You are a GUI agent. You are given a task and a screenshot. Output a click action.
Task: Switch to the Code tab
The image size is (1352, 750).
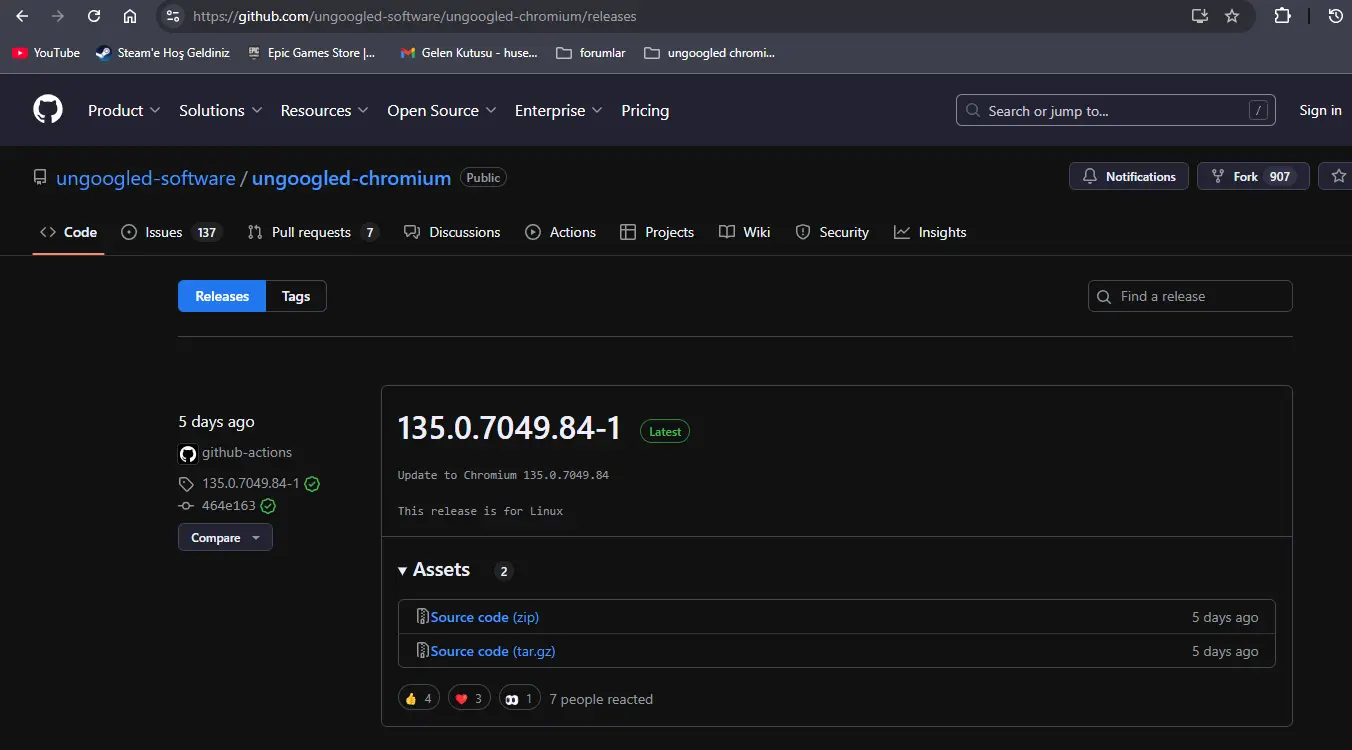click(x=68, y=232)
